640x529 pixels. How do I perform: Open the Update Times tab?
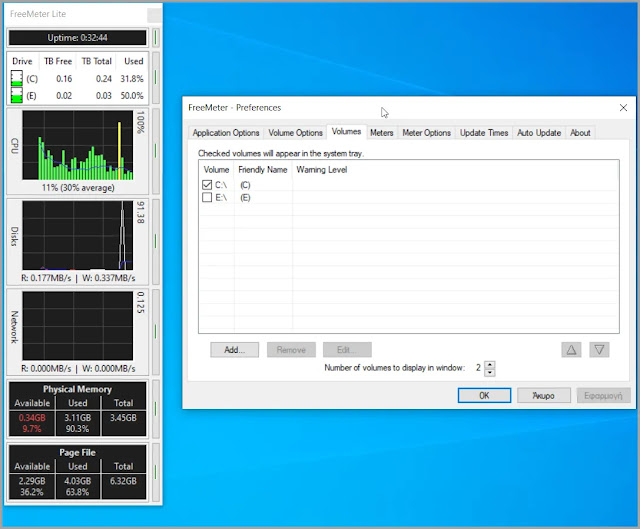pyautogui.click(x=484, y=133)
